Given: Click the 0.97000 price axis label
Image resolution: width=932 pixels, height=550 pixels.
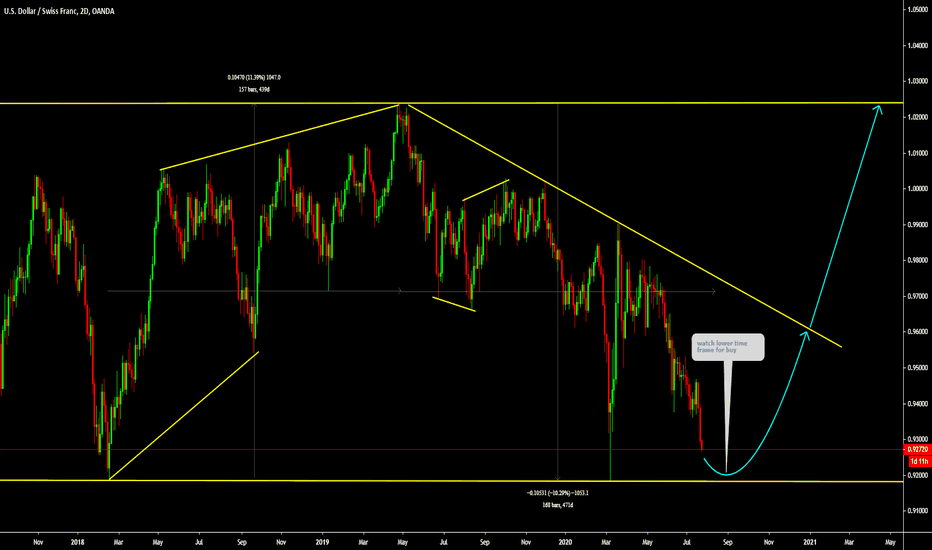Looking at the screenshot, I should pyautogui.click(x=918, y=296).
